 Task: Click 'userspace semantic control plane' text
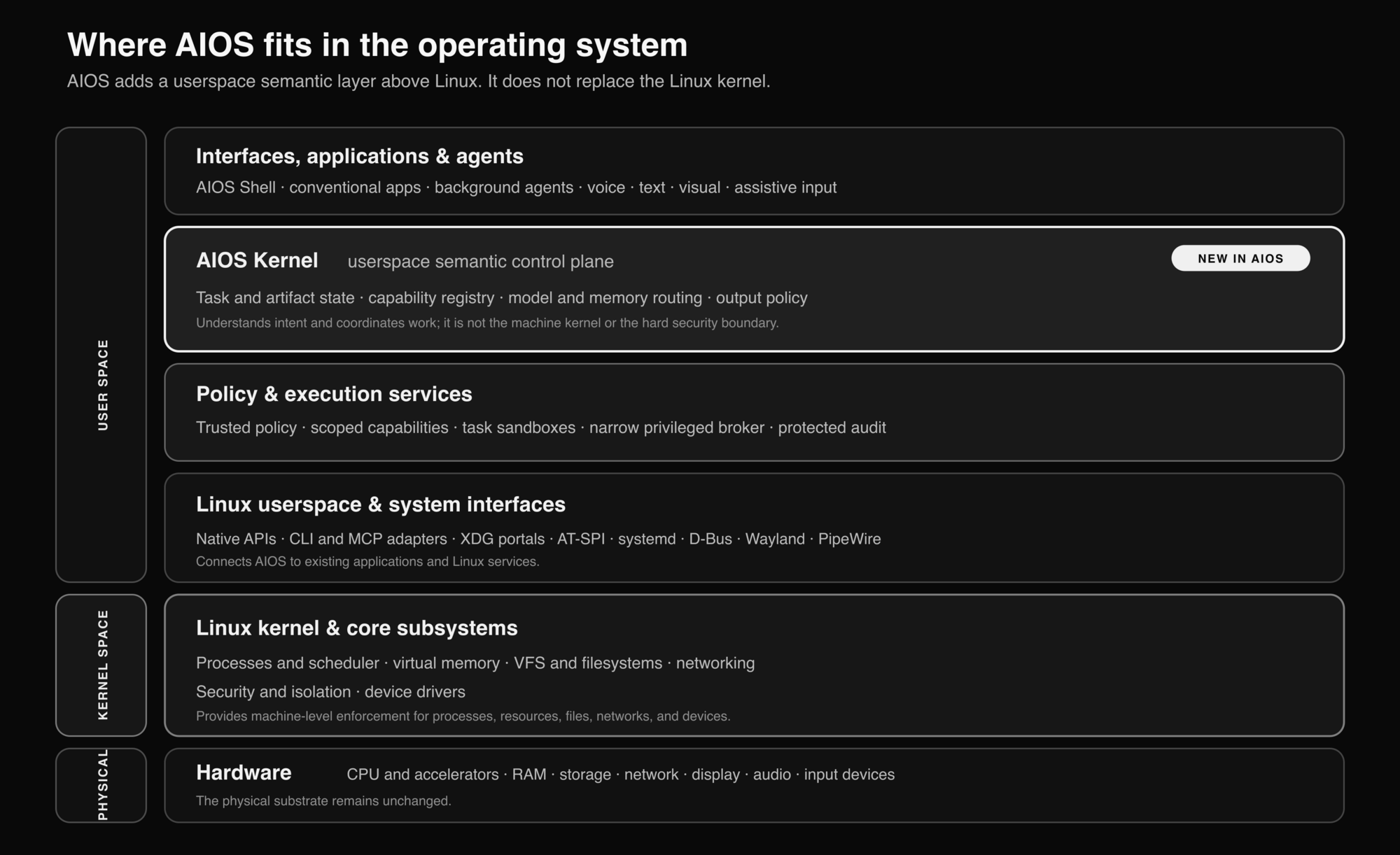[480, 262]
